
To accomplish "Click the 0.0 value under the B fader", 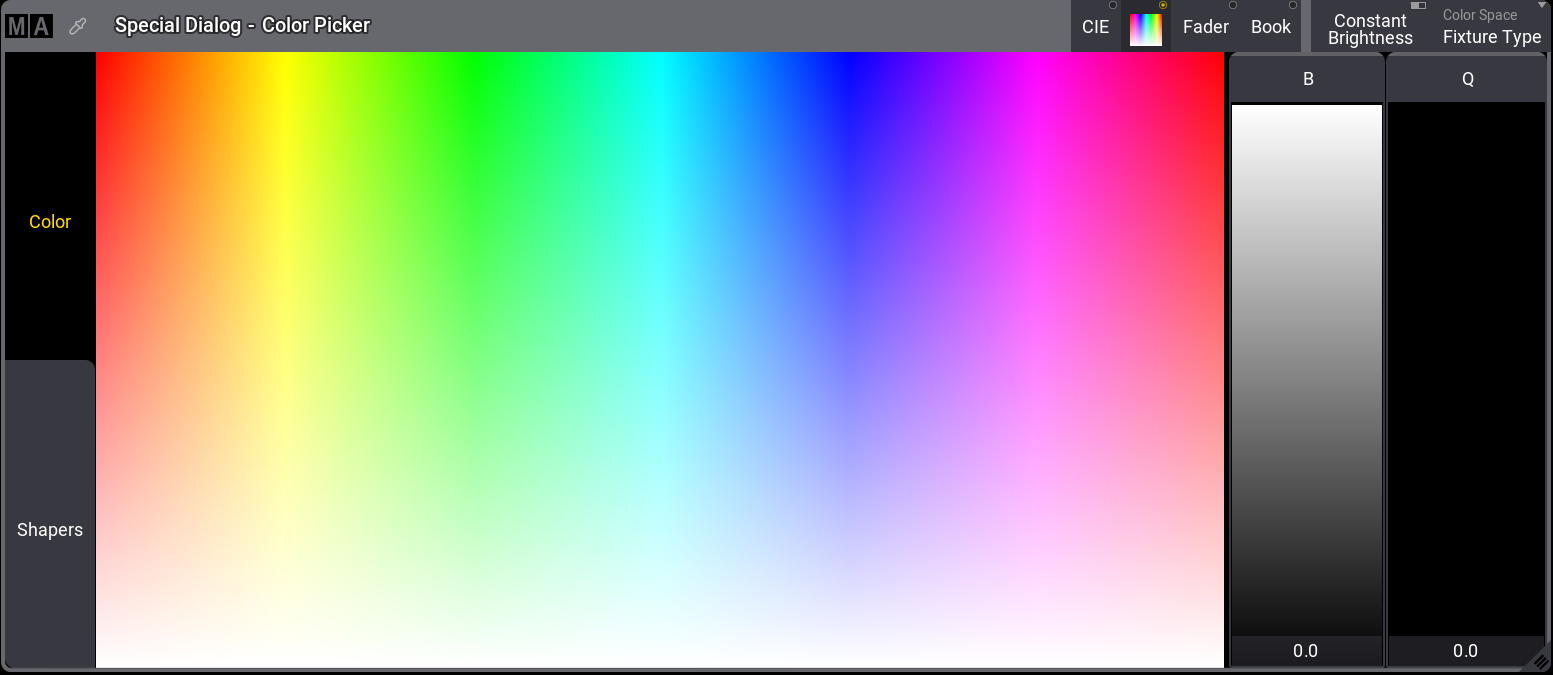I will click(x=1306, y=650).
